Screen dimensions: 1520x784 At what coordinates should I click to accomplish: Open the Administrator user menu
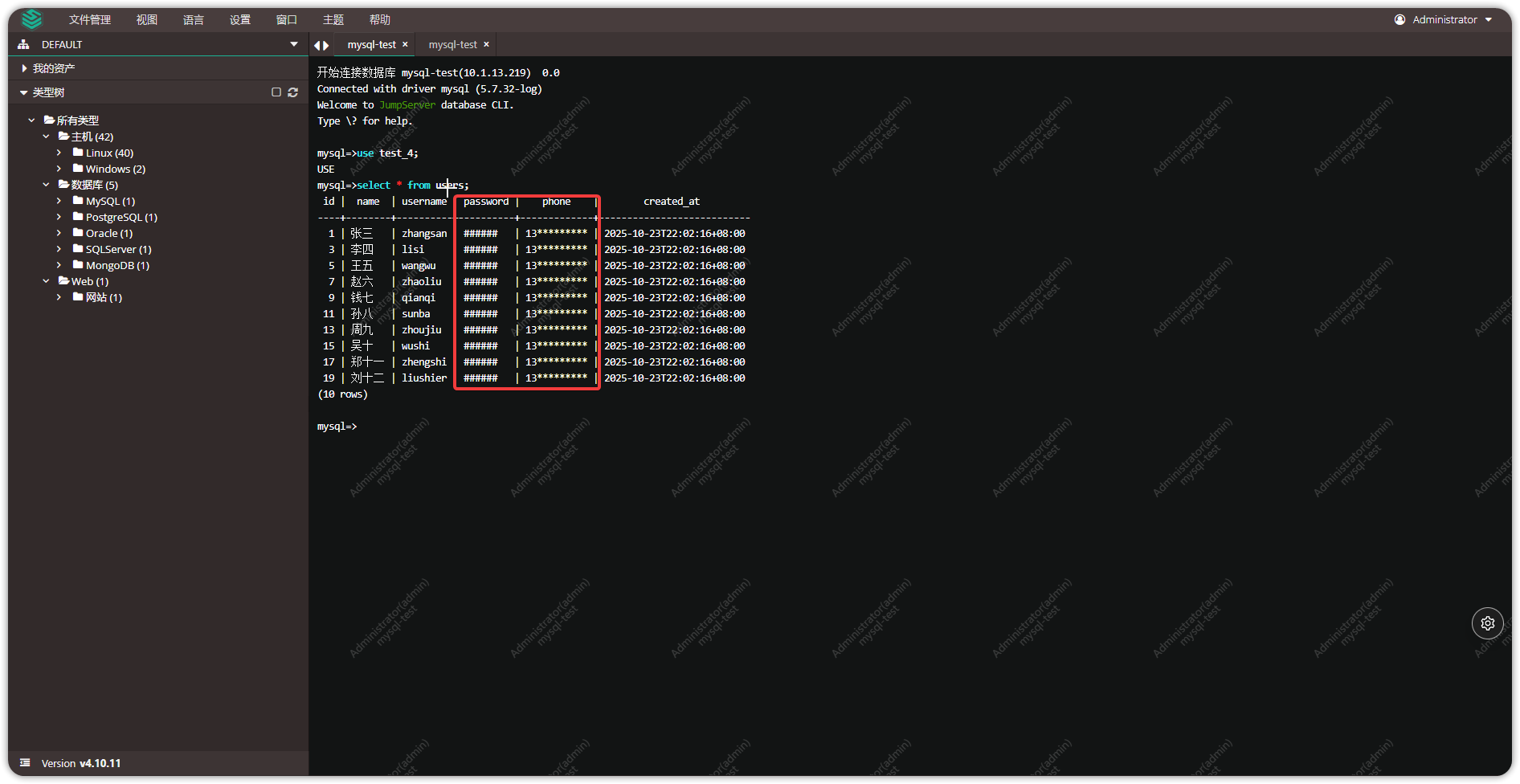(1443, 19)
